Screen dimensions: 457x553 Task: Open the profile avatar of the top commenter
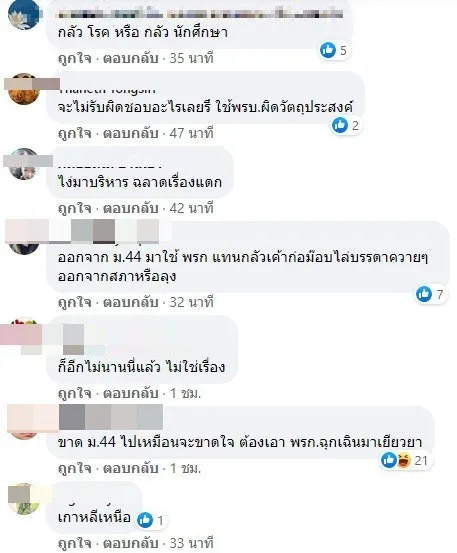tap(24, 14)
